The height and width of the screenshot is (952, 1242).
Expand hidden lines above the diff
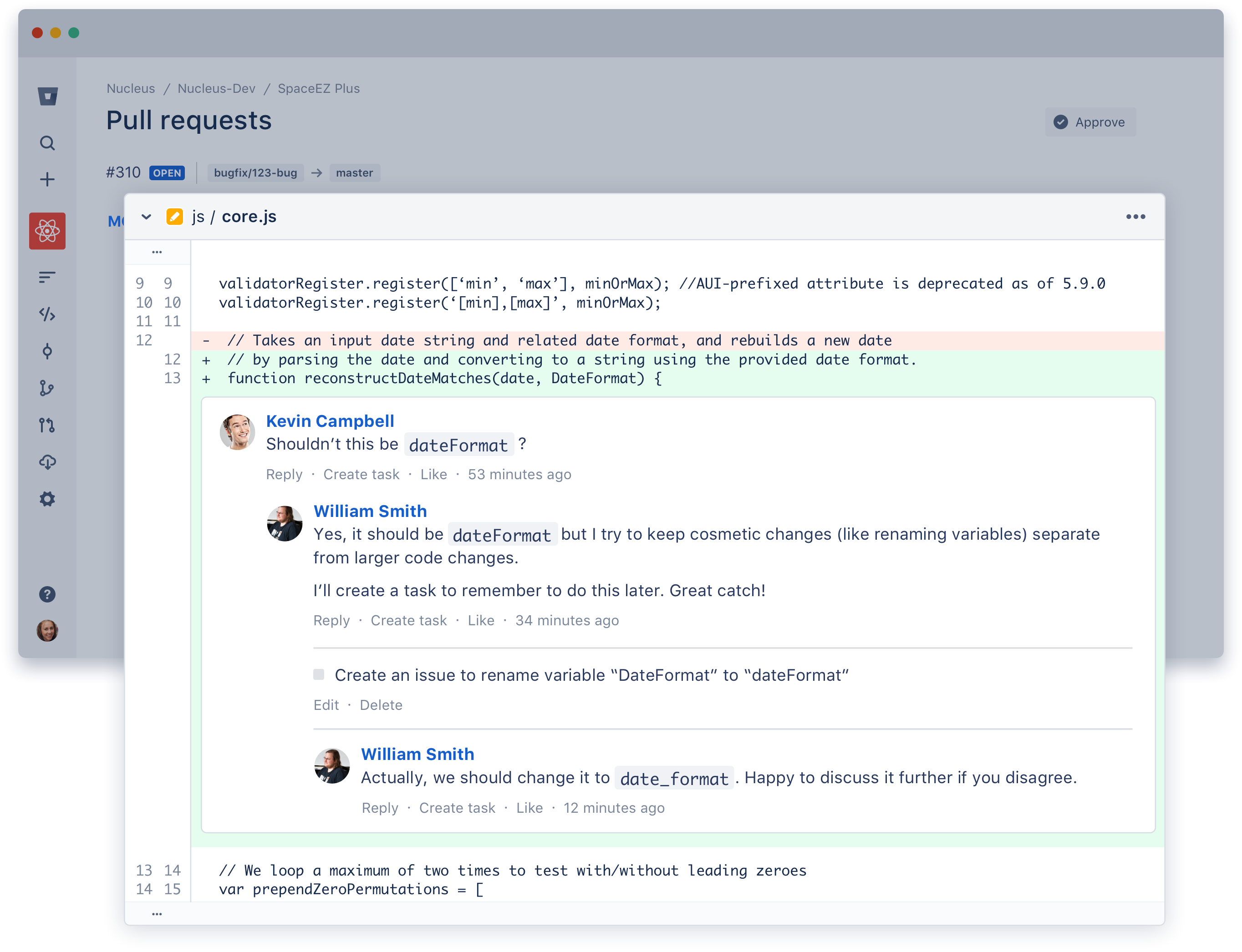pyautogui.click(x=157, y=252)
